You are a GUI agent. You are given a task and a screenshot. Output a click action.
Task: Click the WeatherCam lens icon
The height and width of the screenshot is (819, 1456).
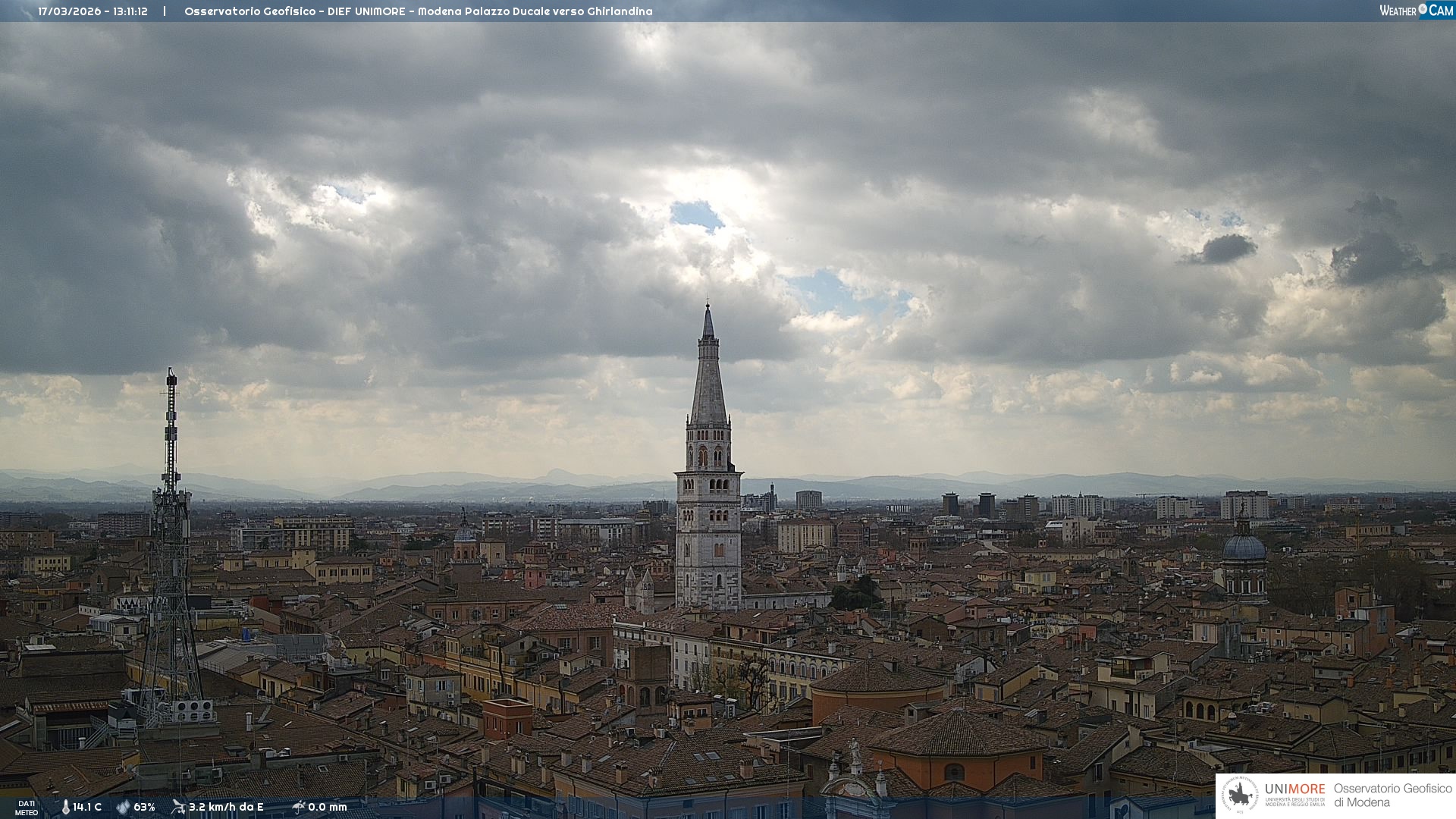pyautogui.click(x=1423, y=10)
